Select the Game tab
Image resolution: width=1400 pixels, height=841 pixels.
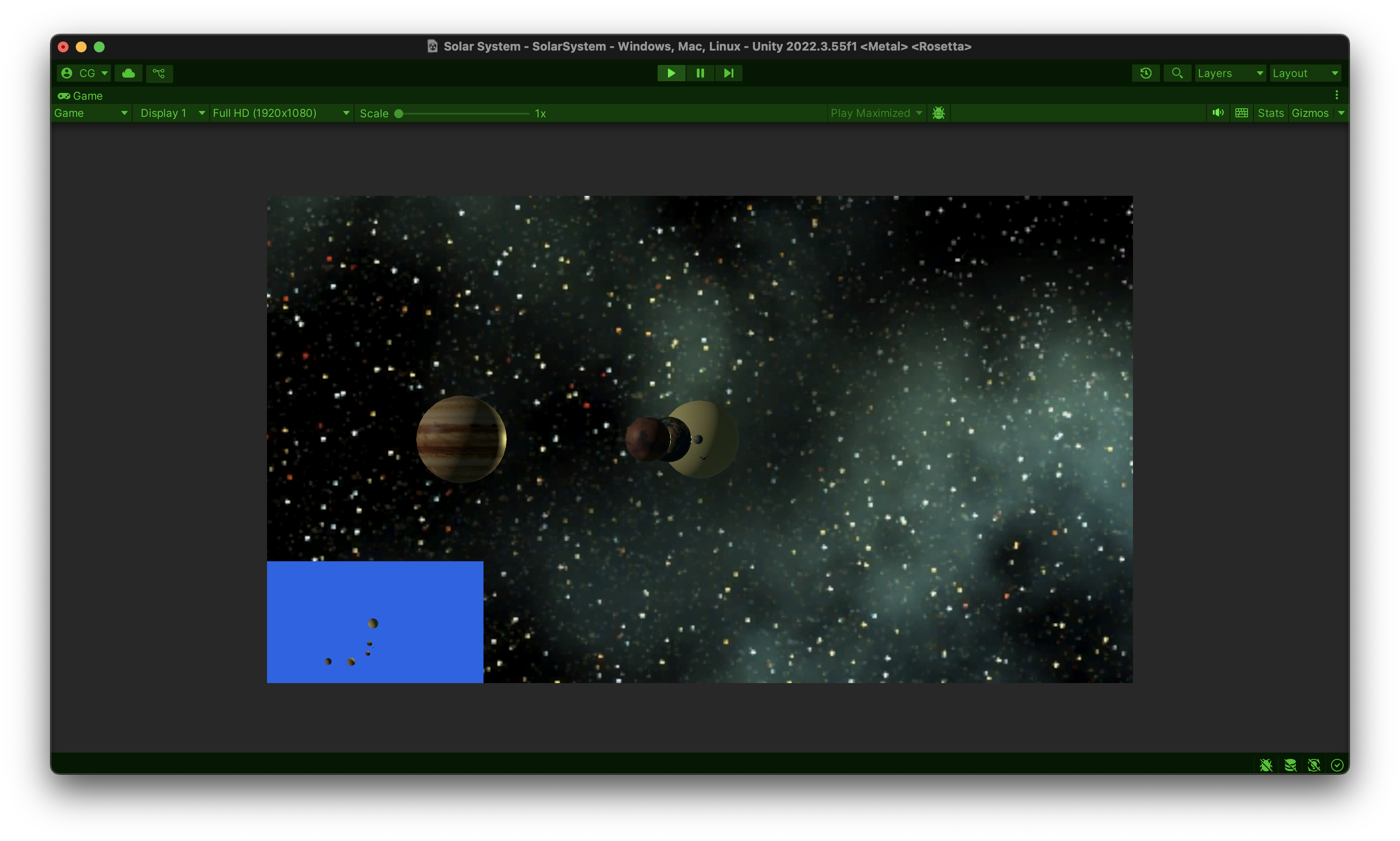(x=80, y=96)
